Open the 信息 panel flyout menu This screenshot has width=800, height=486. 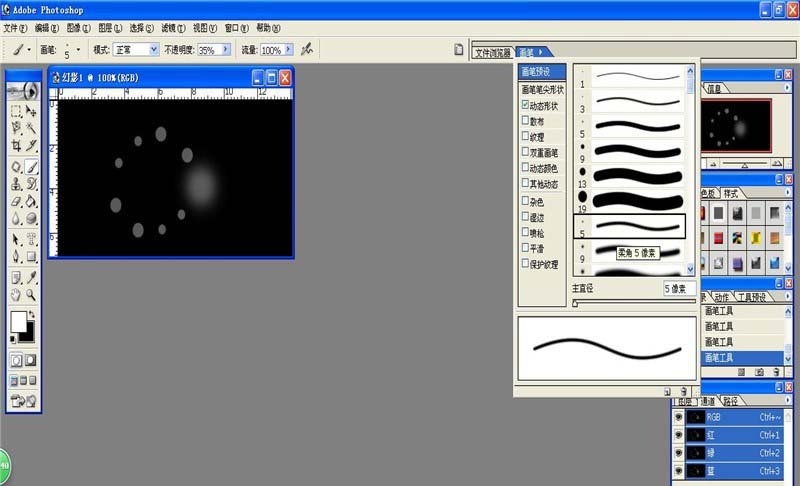(787, 88)
